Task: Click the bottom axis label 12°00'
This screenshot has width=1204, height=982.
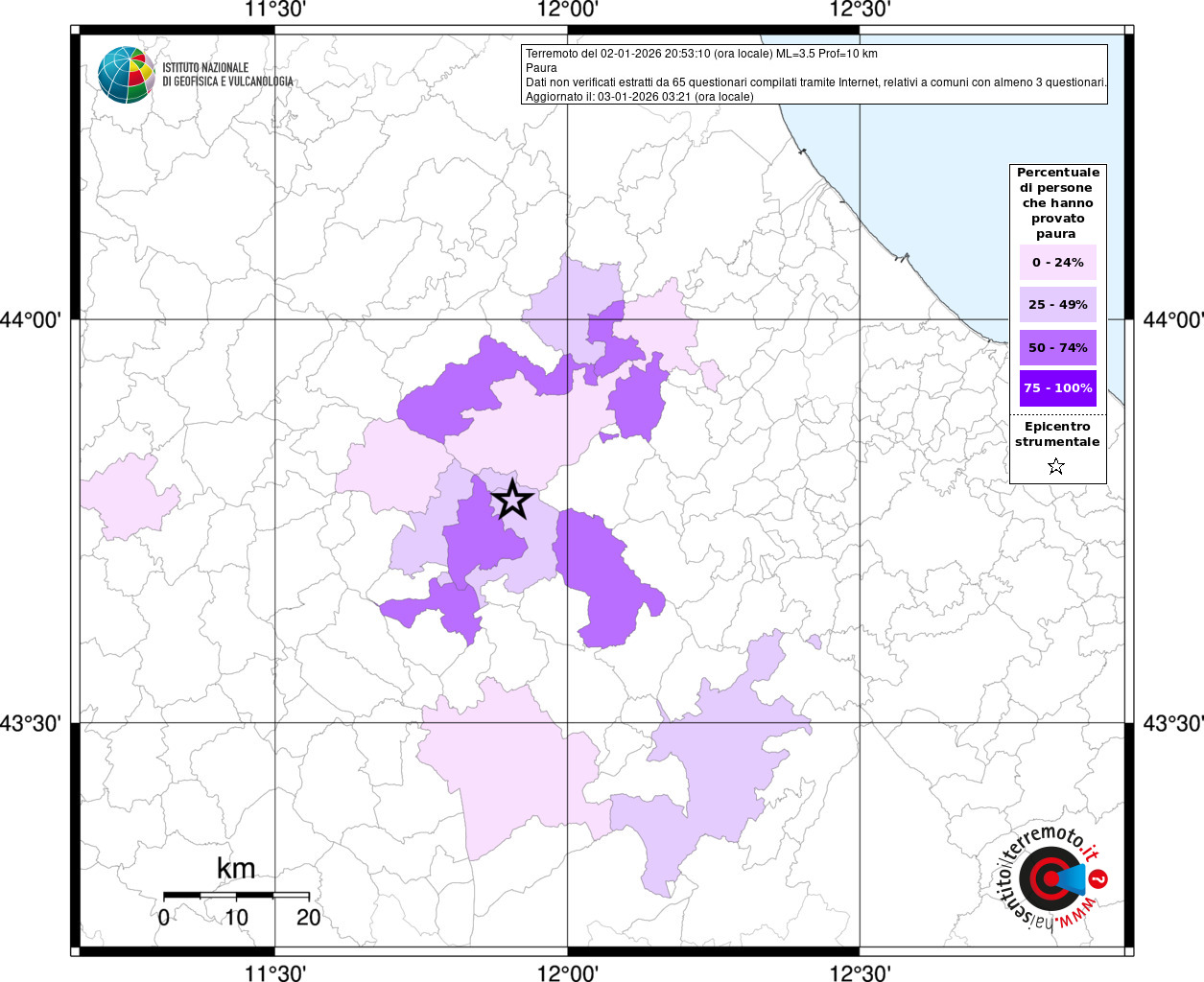Action: [x=568, y=972]
